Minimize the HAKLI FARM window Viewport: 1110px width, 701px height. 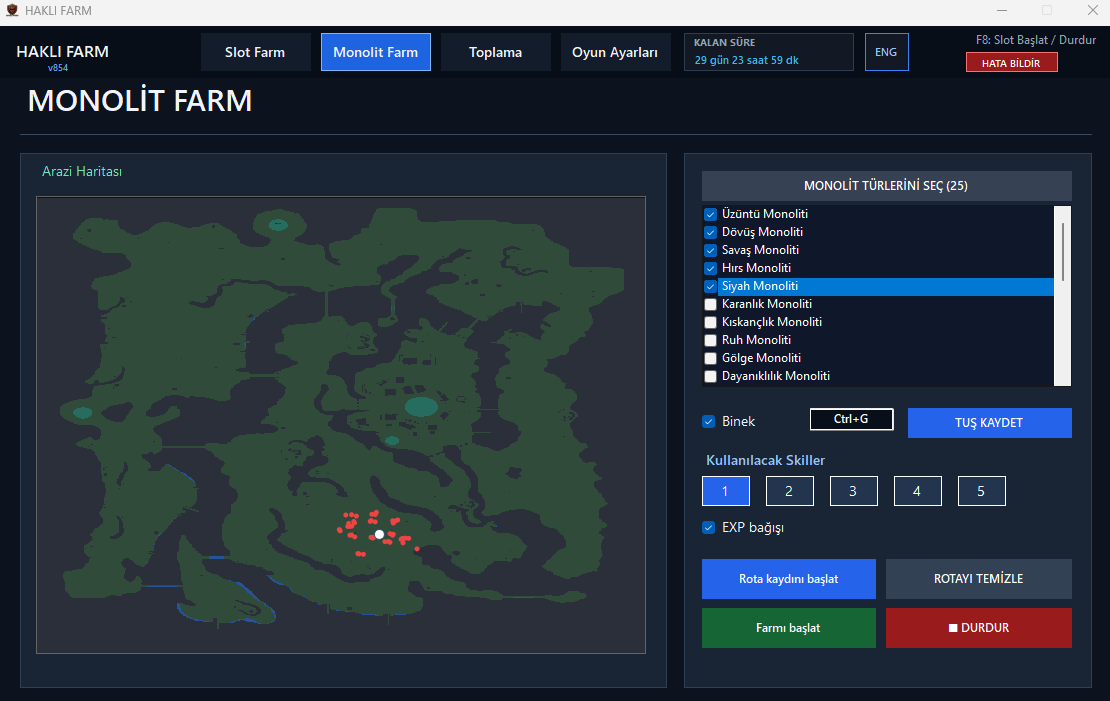tap(1002, 11)
